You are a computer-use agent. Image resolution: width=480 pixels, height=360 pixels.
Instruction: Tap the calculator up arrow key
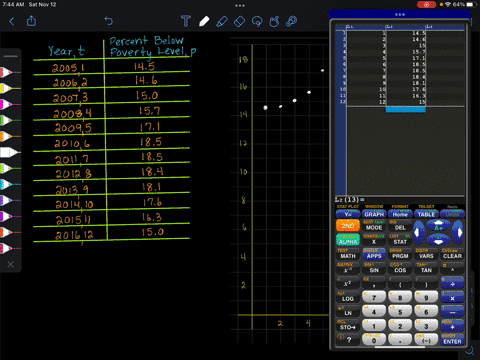pos(439,226)
